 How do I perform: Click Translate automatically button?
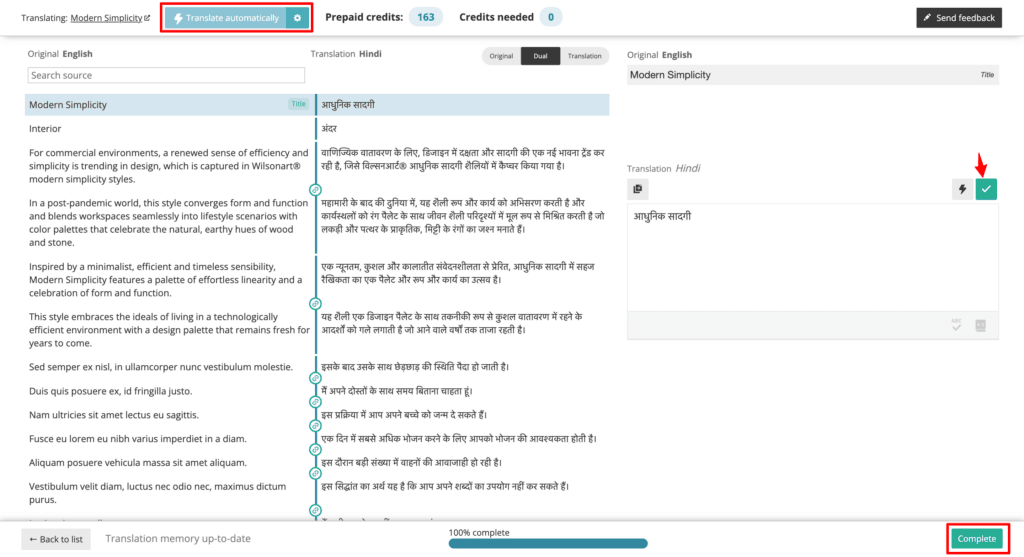click(226, 18)
